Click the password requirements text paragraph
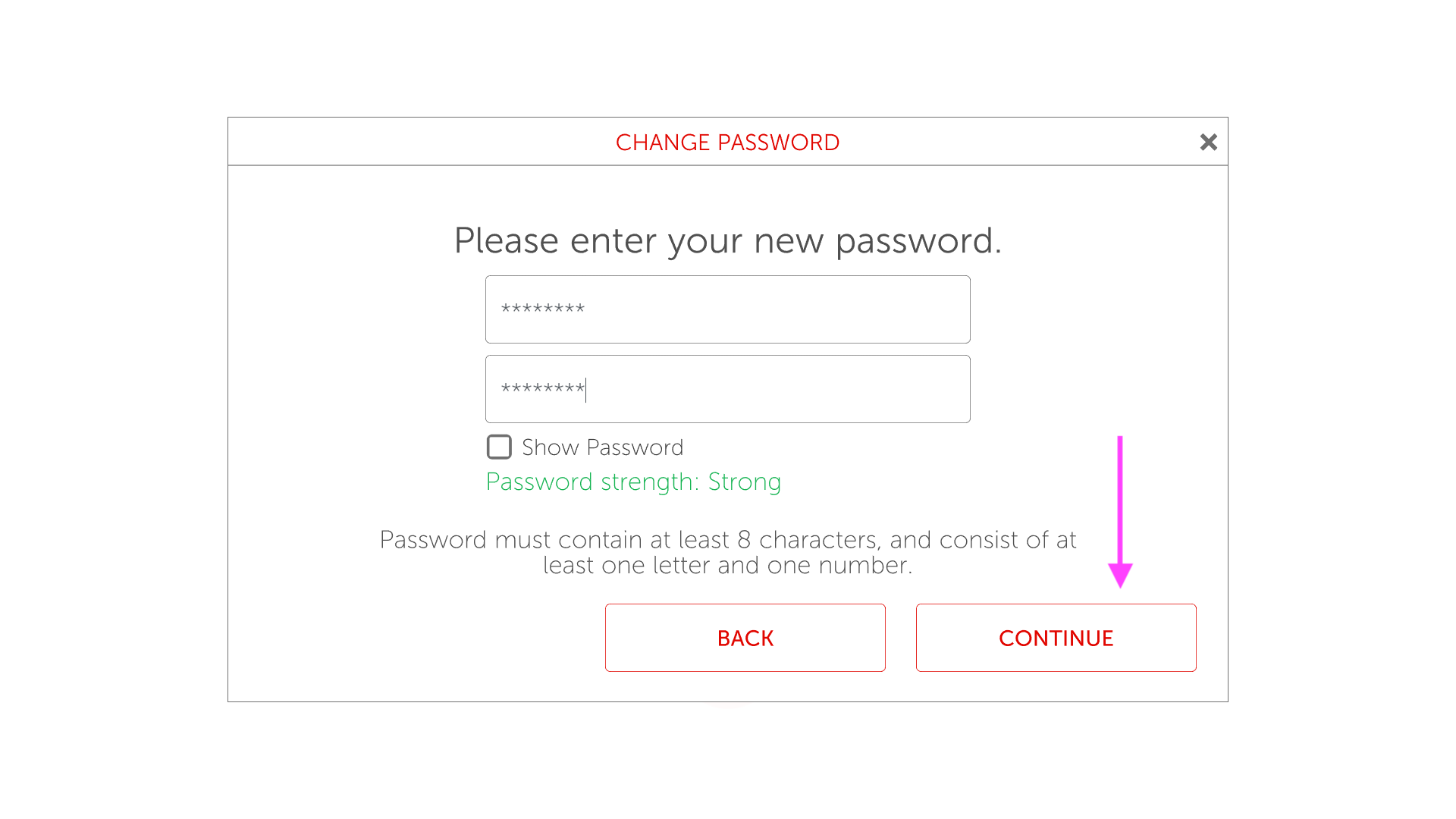This screenshot has height=819, width=1456. click(x=727, y=552)
